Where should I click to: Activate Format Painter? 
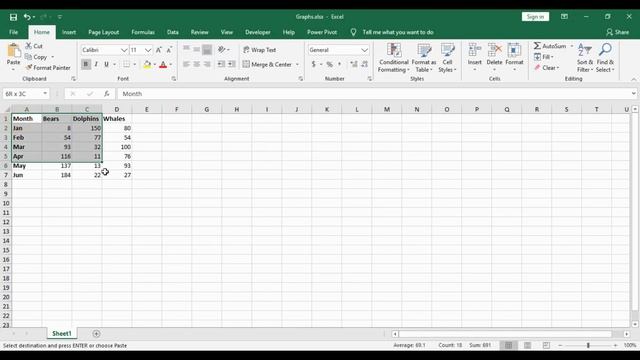[48, 67]
